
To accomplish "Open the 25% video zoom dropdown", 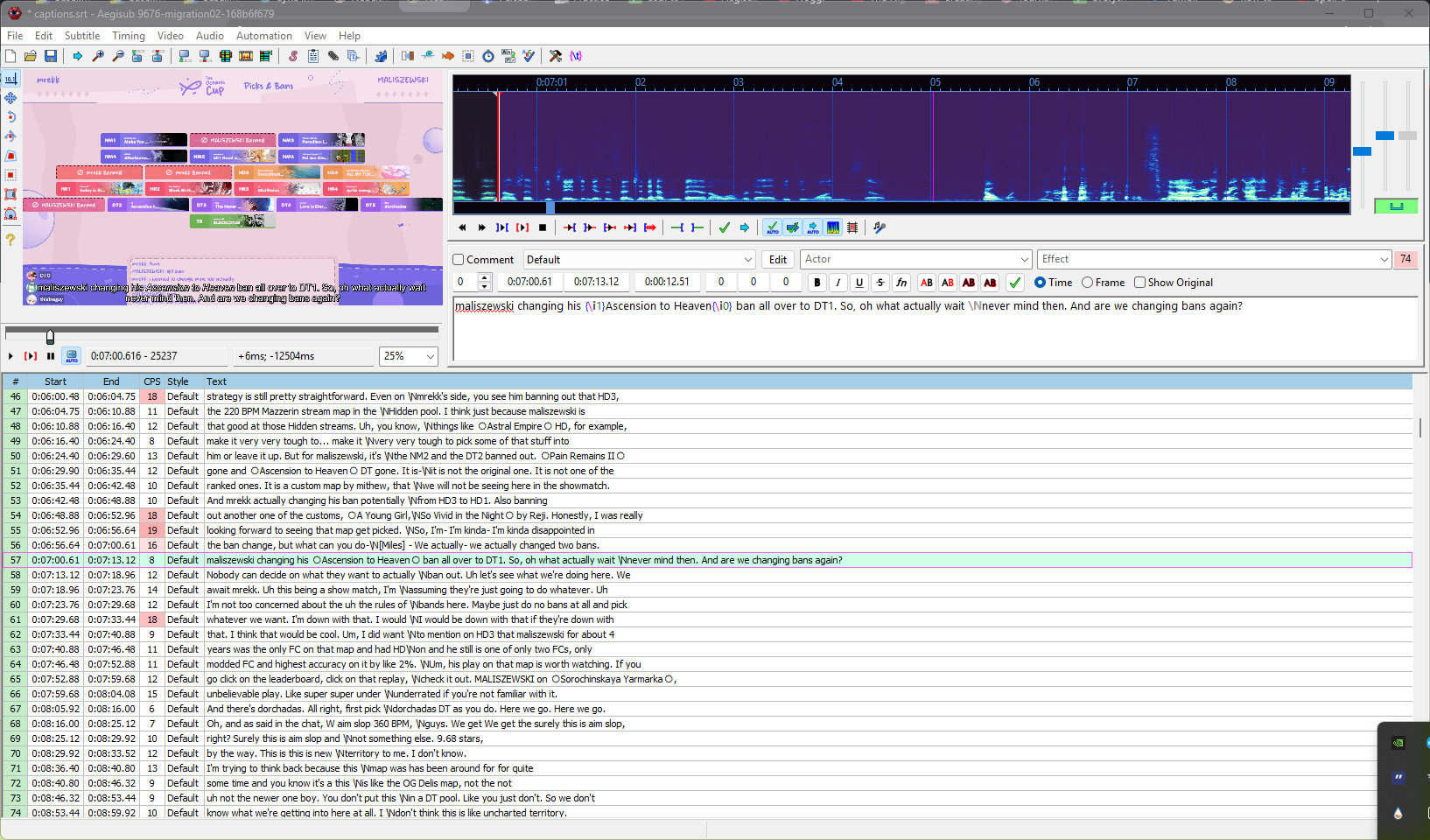I will click(x=430, y=356).
